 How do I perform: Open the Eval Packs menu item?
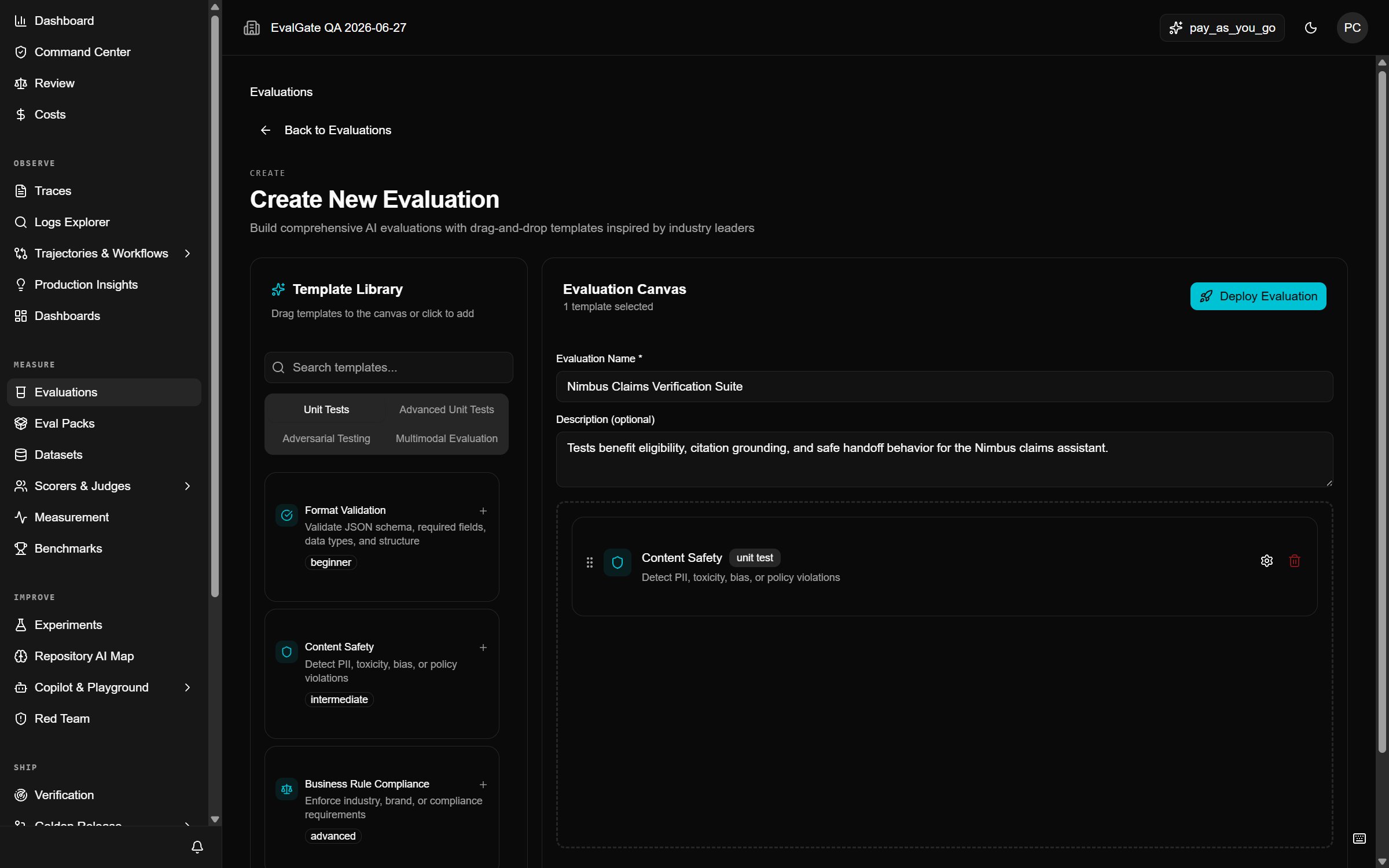point(104,424)
